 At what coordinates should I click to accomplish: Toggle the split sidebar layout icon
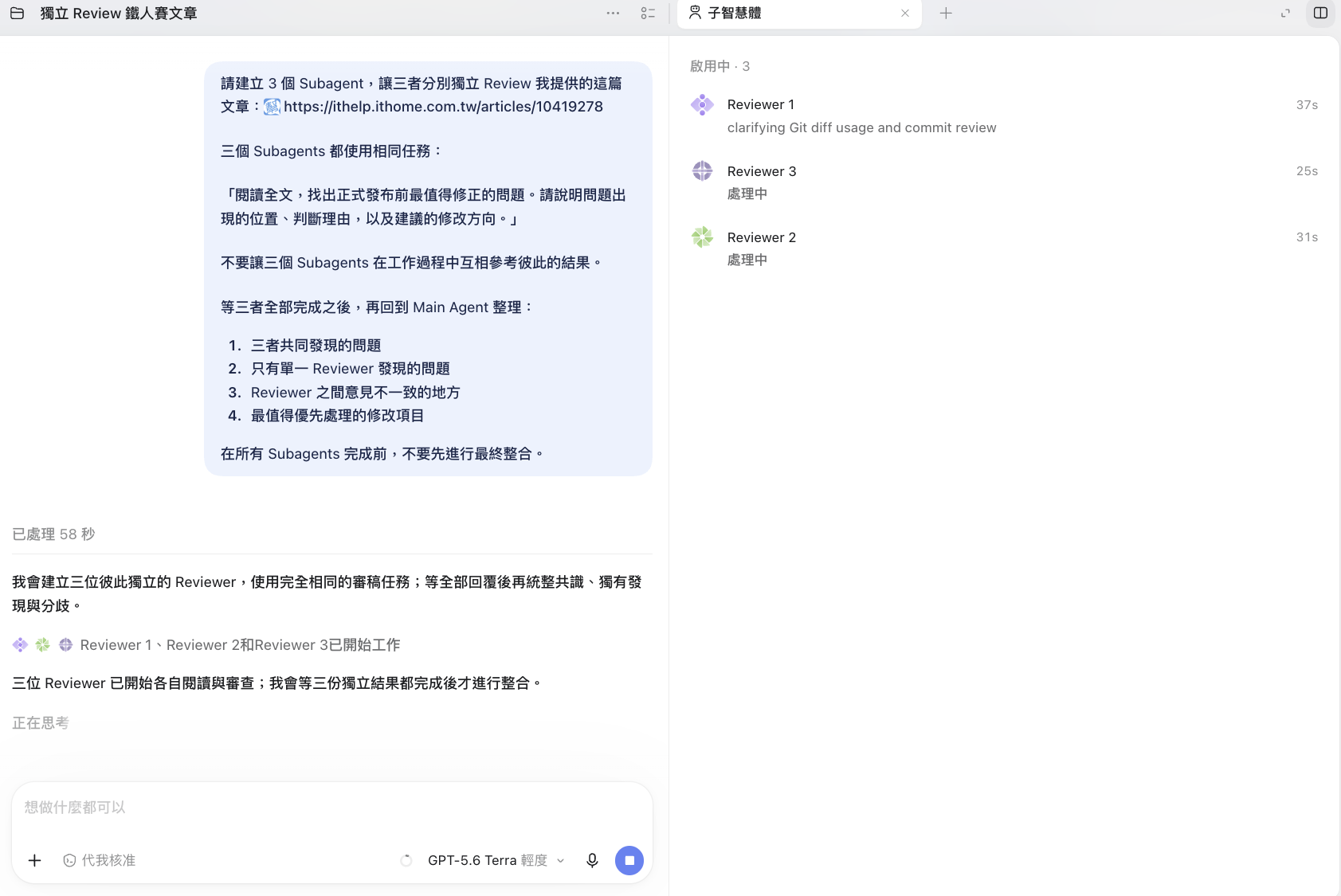[x=1320, y=13]
